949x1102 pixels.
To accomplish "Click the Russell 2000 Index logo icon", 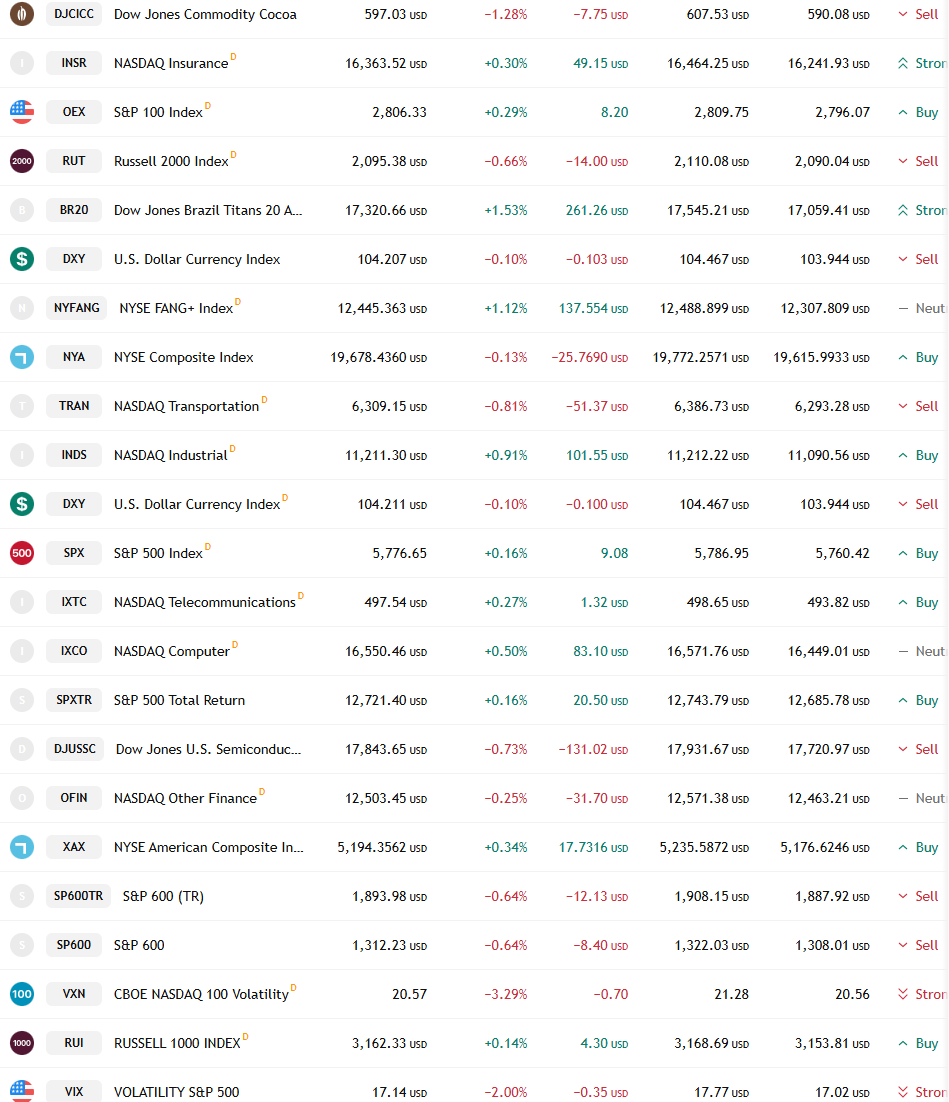I will 22,161.
